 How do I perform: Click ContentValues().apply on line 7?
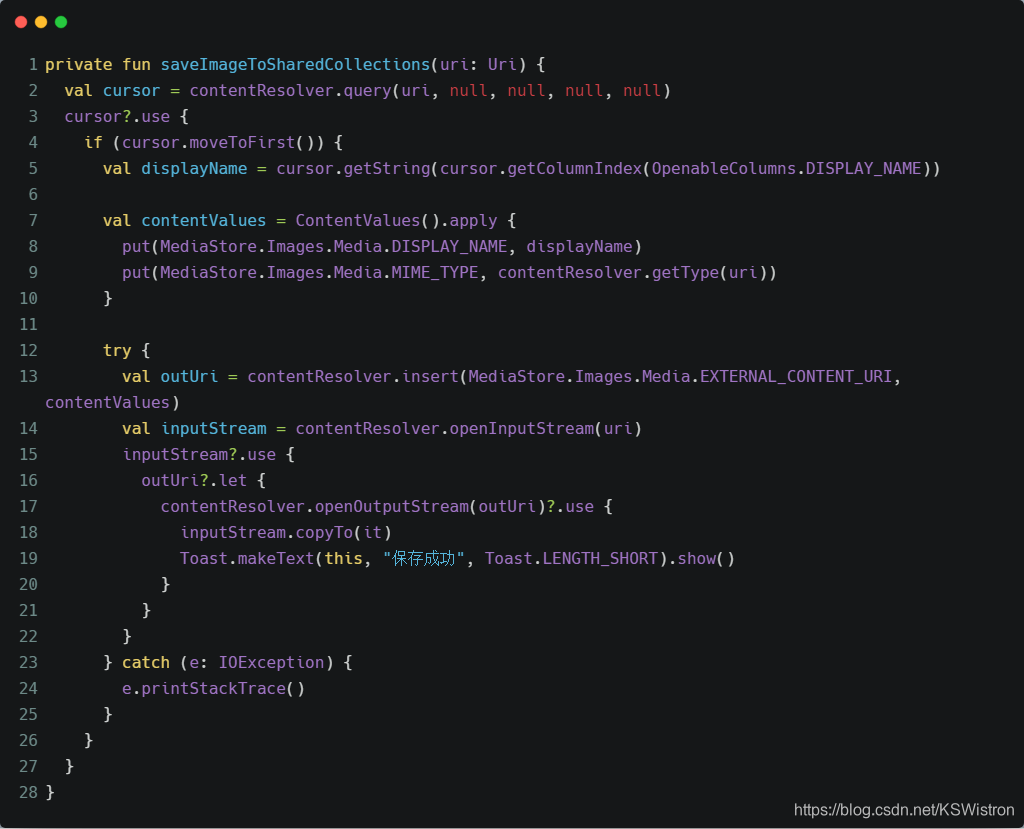coord(396,221)
